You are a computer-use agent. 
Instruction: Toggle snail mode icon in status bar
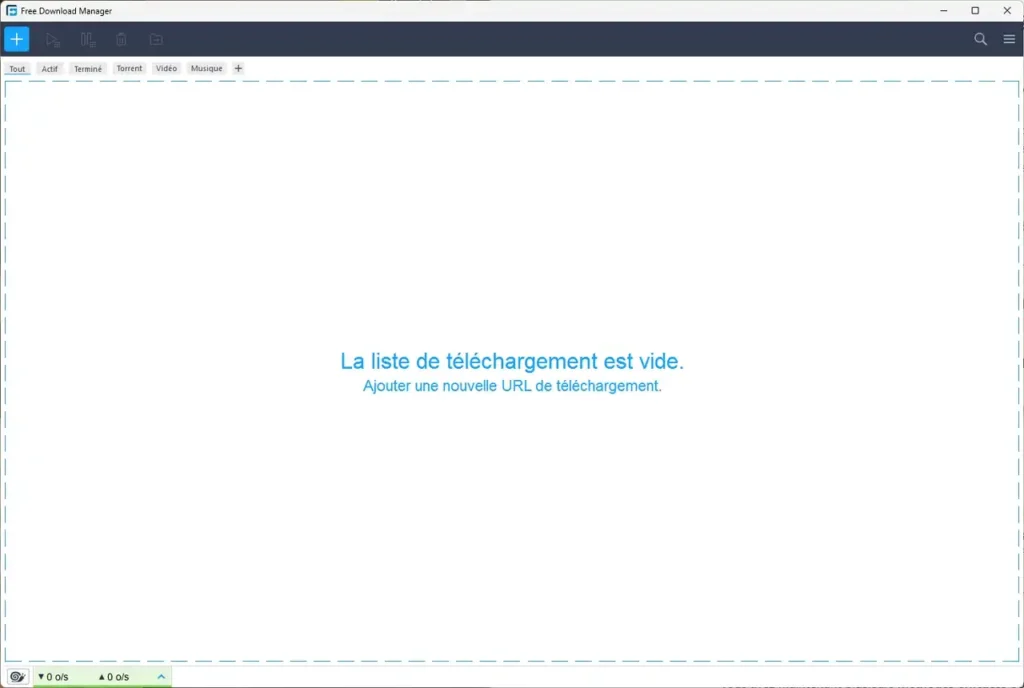tap(18, 677)
